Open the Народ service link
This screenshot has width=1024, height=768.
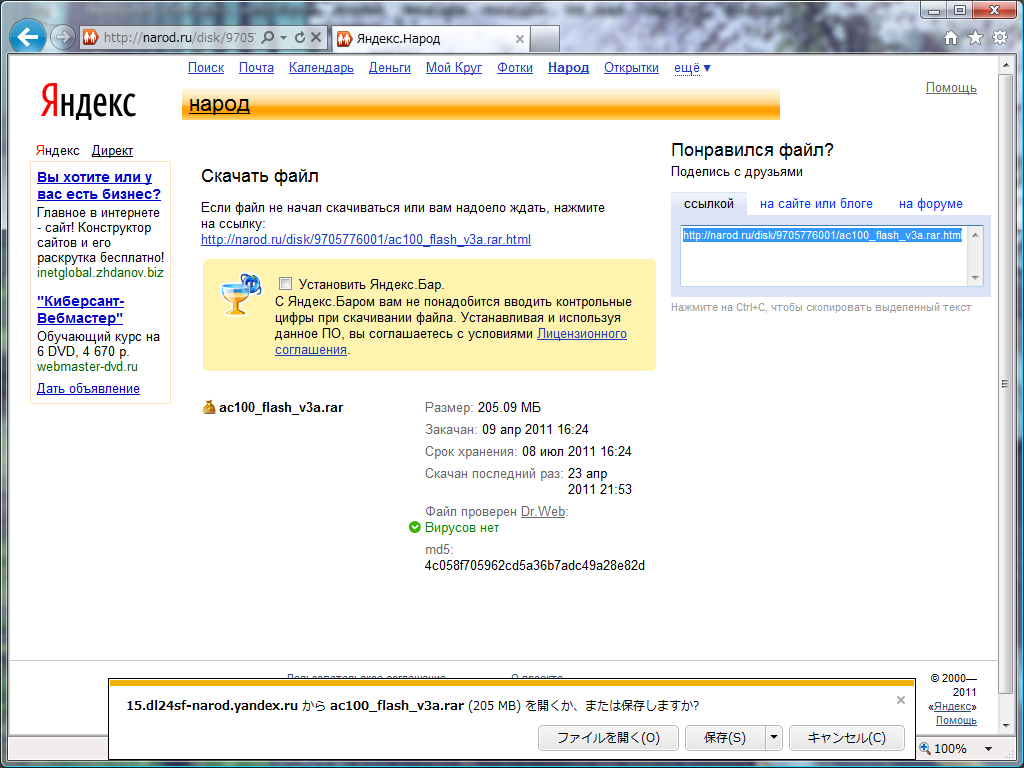pyautogui.click(x=568, y=68)
